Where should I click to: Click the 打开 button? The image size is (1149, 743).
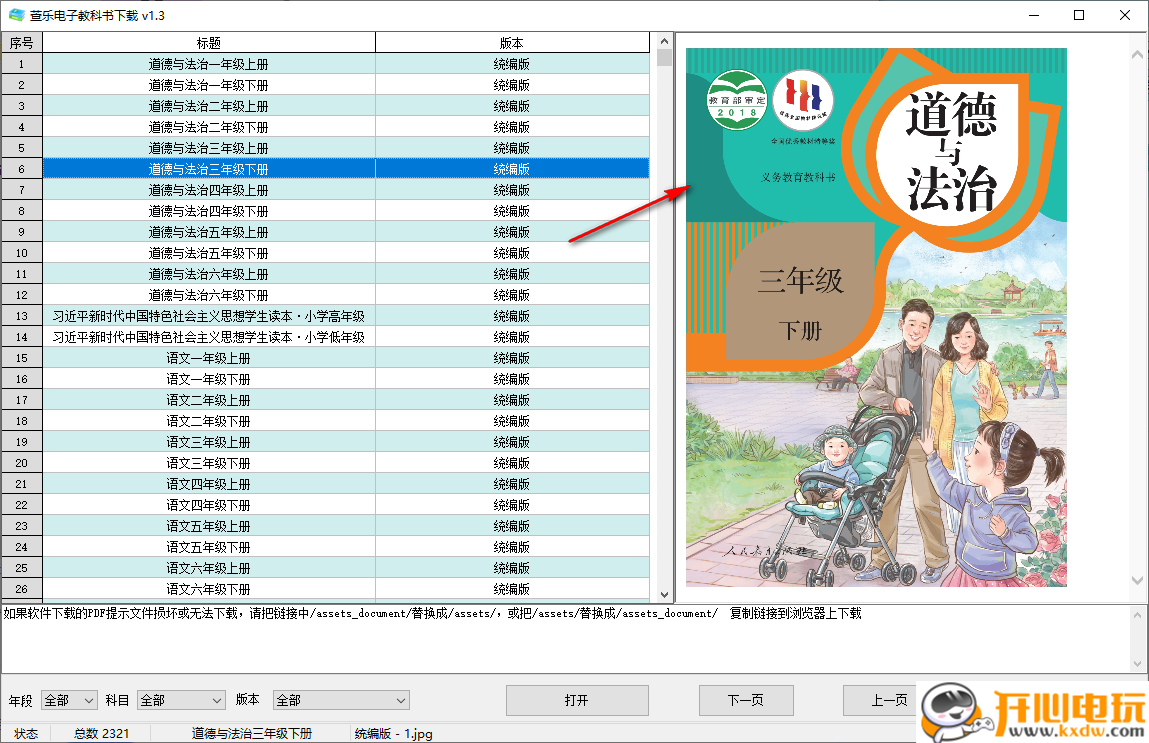click(x=577, y=700)
